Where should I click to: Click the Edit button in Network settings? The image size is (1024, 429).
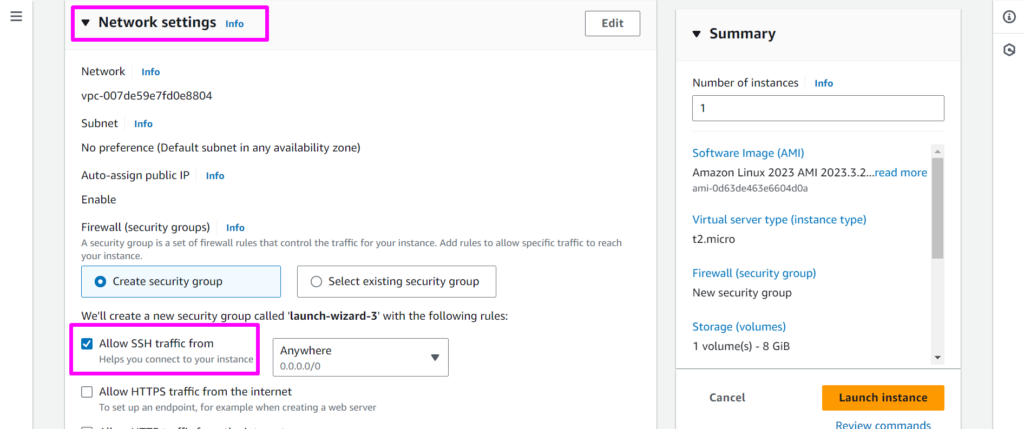(612, 24)
